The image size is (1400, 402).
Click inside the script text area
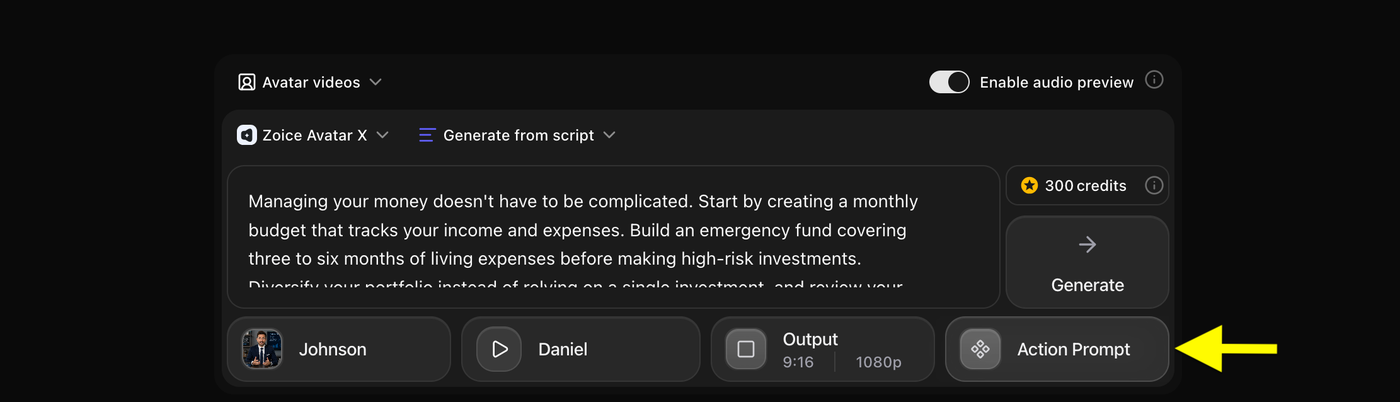[x=613, y=237]
